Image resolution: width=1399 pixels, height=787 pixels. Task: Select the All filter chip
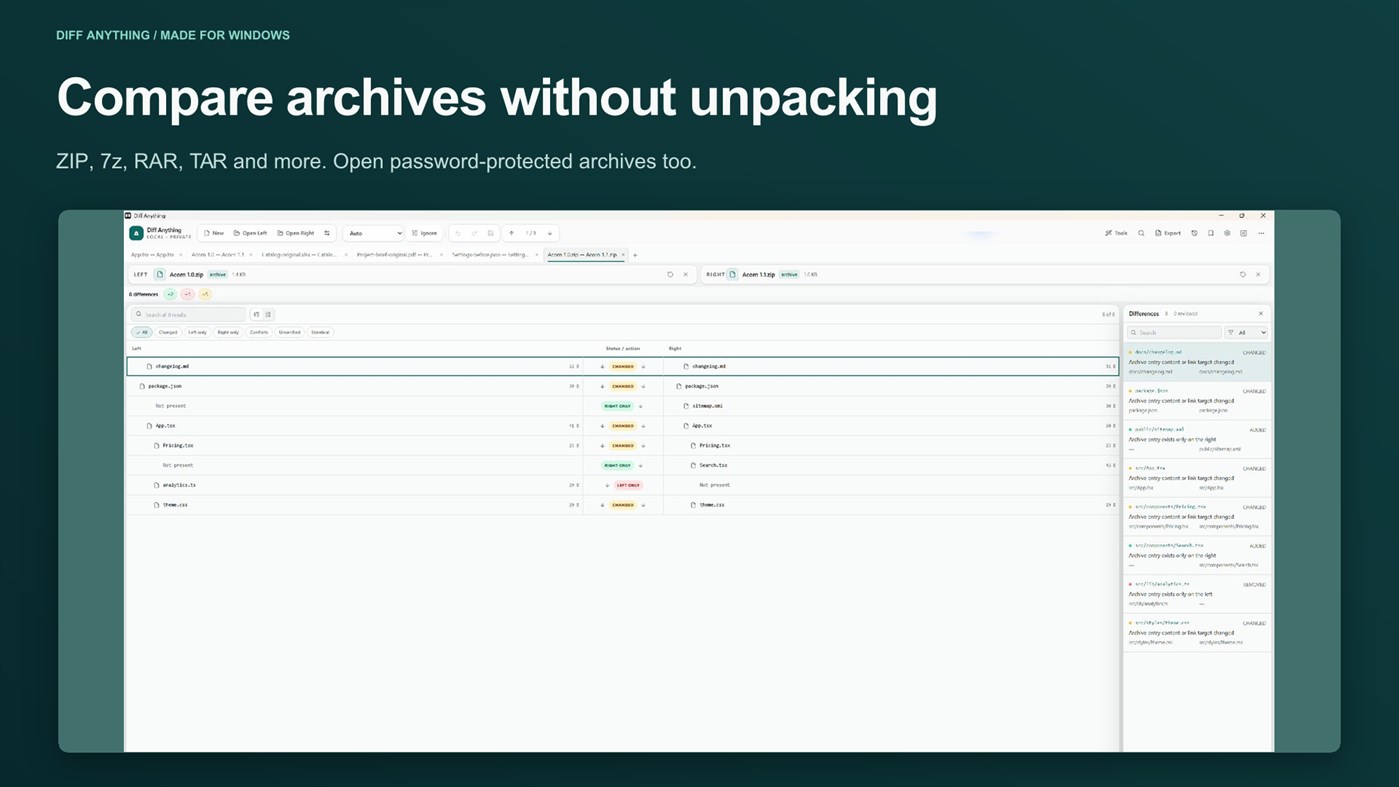141,332
